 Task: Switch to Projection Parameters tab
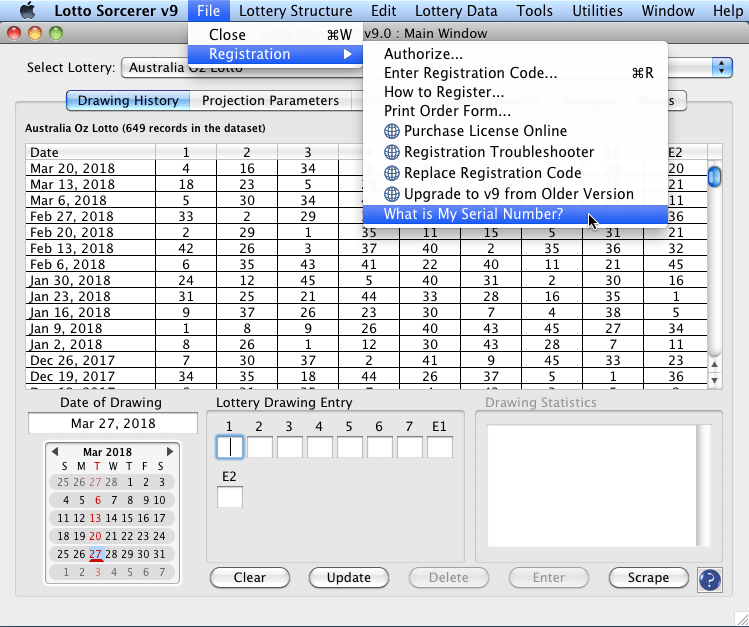click(x=270, y=100)
